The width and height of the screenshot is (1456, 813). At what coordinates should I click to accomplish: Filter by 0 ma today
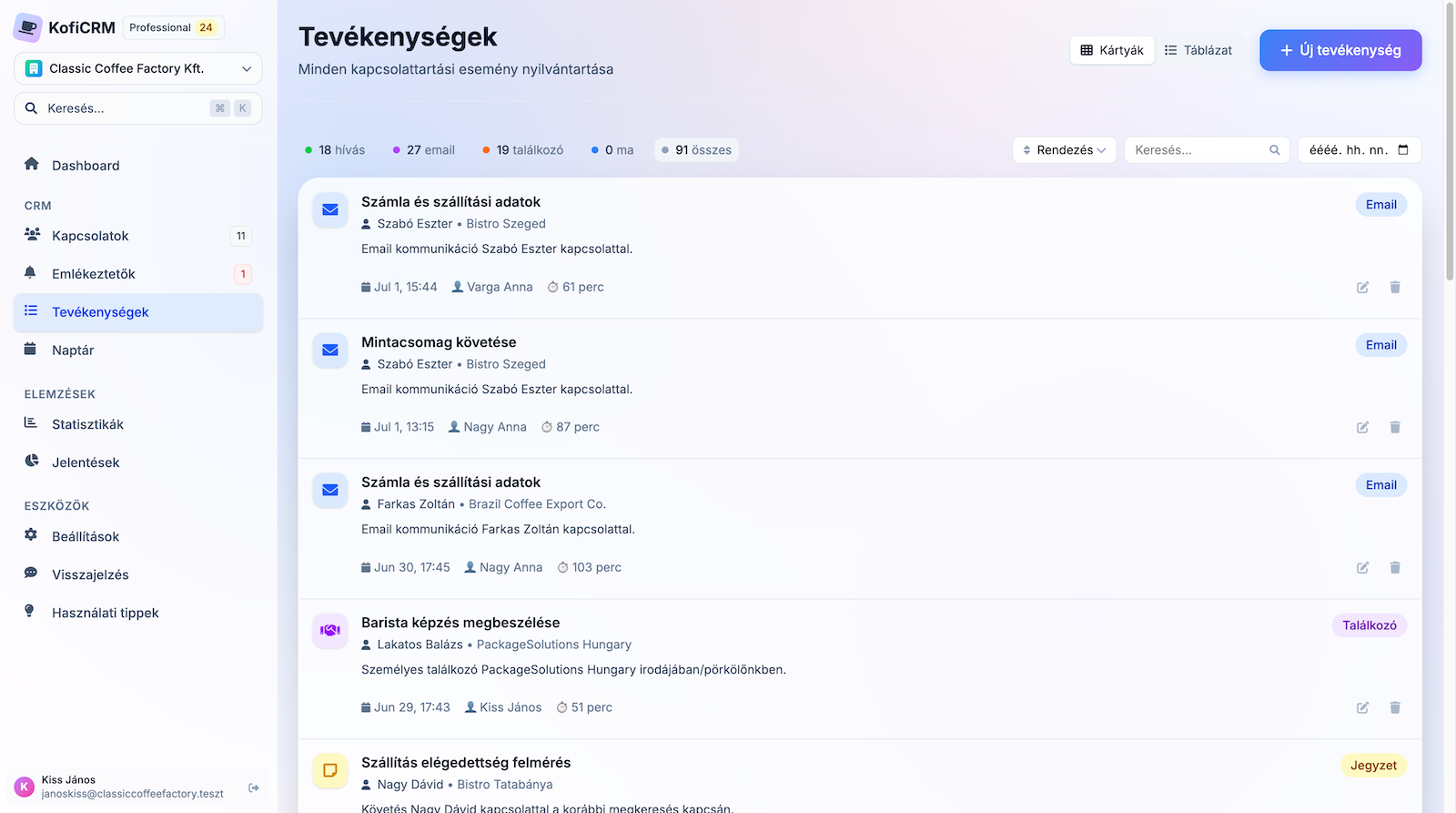click(612, 150)
